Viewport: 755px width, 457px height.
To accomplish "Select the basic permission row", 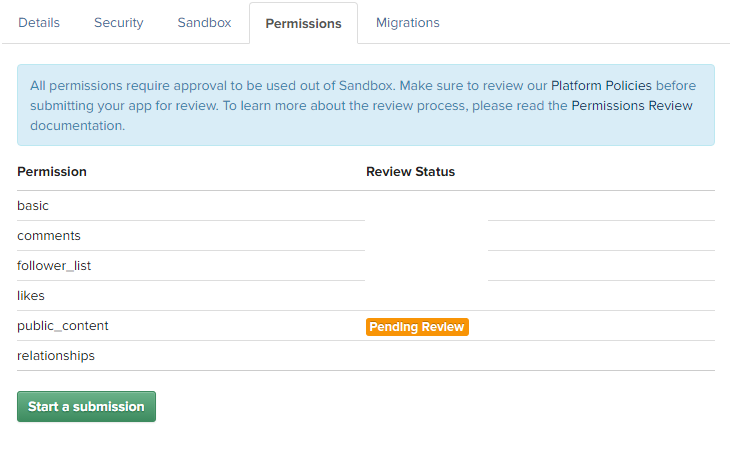I will click(x=366, y=206).
